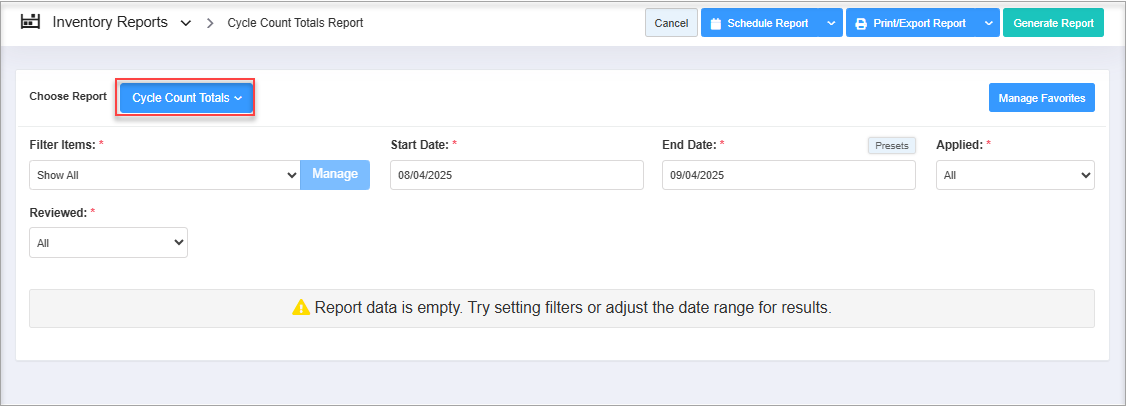Screen dimensions: 1126x406
Task: Click the Manage Favorites button
Action: 1041,98
